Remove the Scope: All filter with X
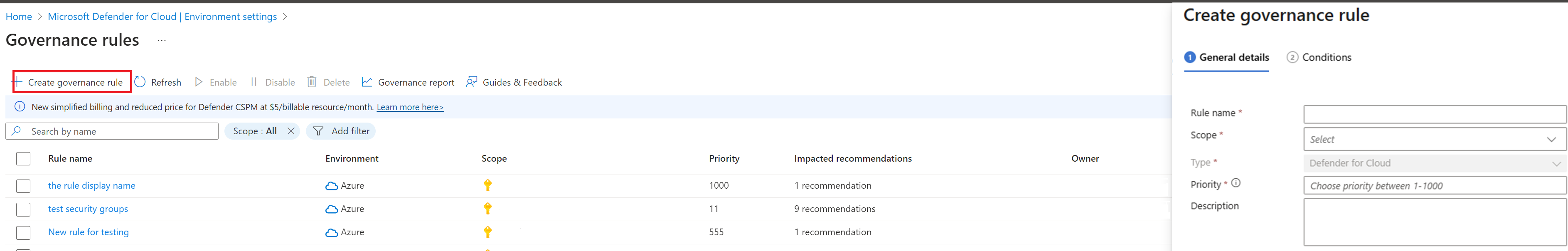The width and height of the screenshot is (1568, 251). [291, 131]
